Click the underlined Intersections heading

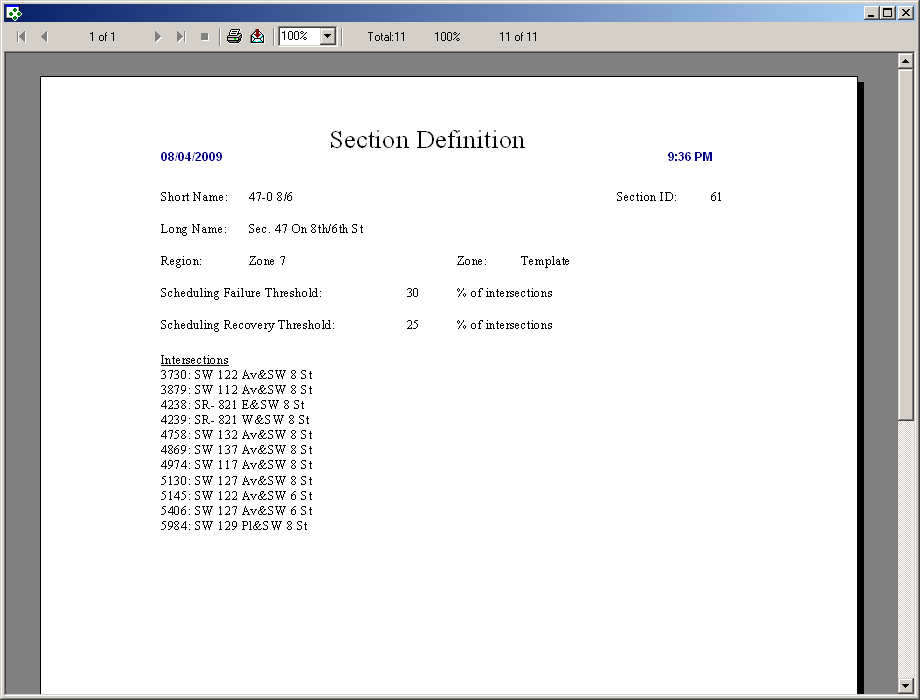click(x=194, y=360)
